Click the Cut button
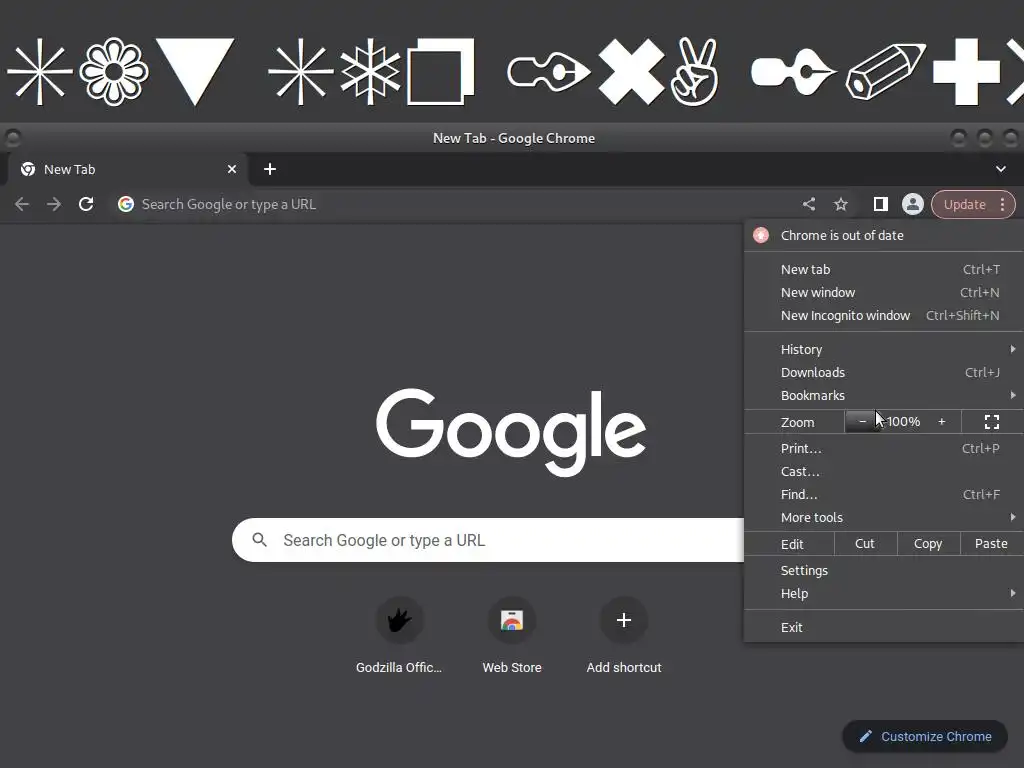The width and height of the screenshot is (1024, 768). coord(865,543)
